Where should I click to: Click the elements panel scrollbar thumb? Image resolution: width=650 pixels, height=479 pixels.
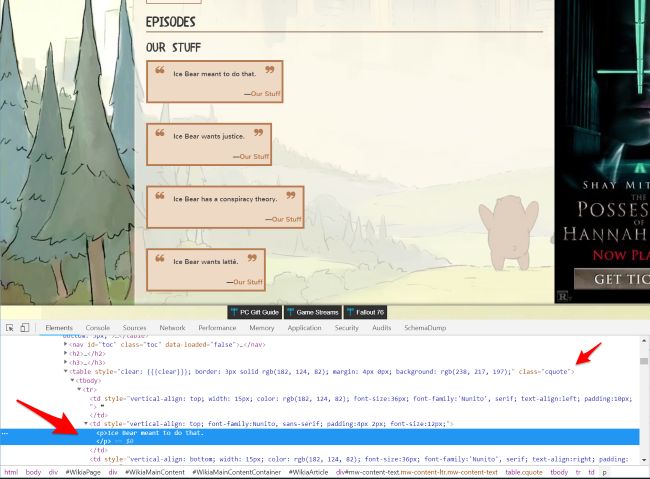pyautogui.click(x=644, y=361)
